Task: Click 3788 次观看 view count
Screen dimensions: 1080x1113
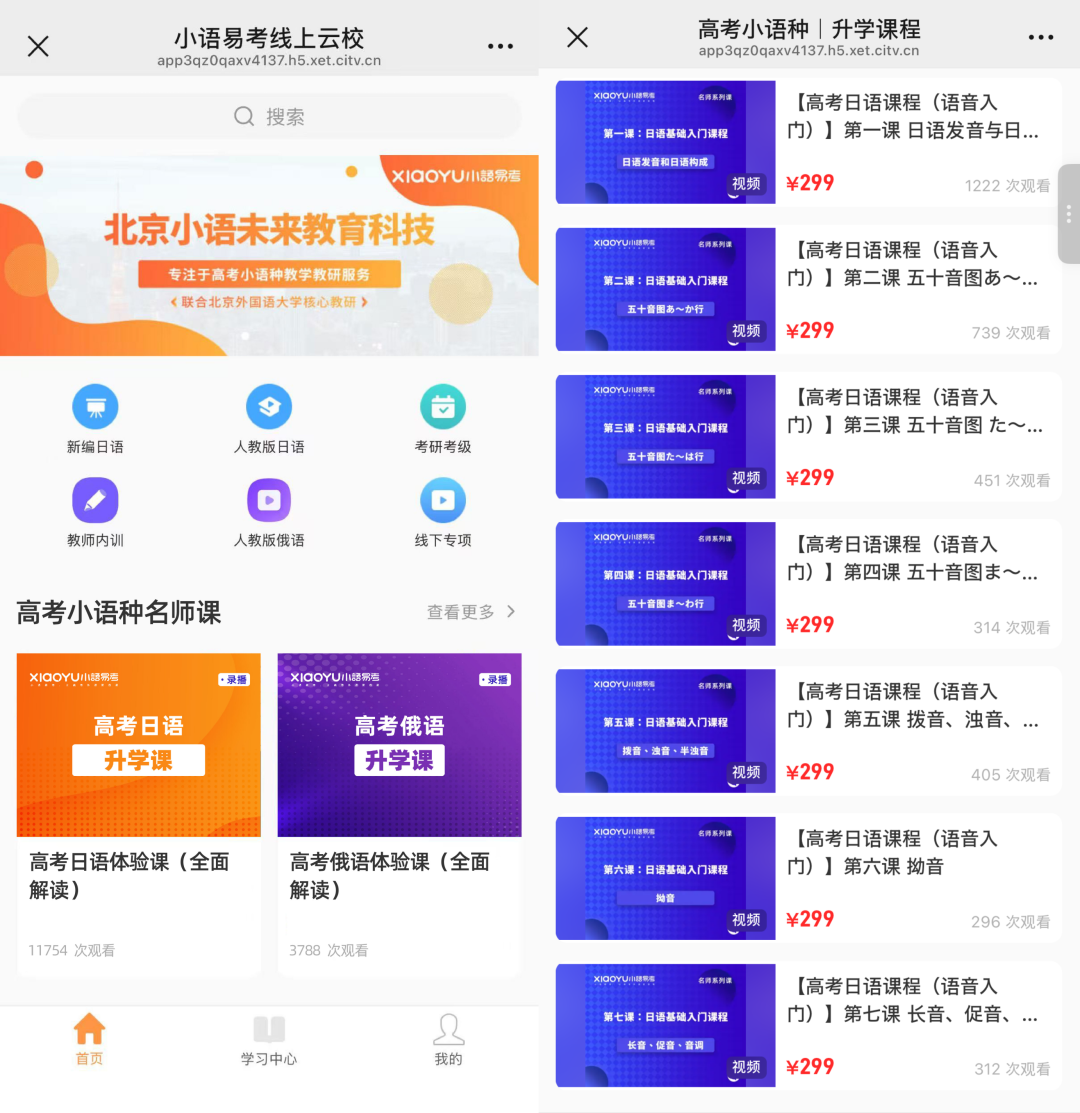Action: (329, 950)
